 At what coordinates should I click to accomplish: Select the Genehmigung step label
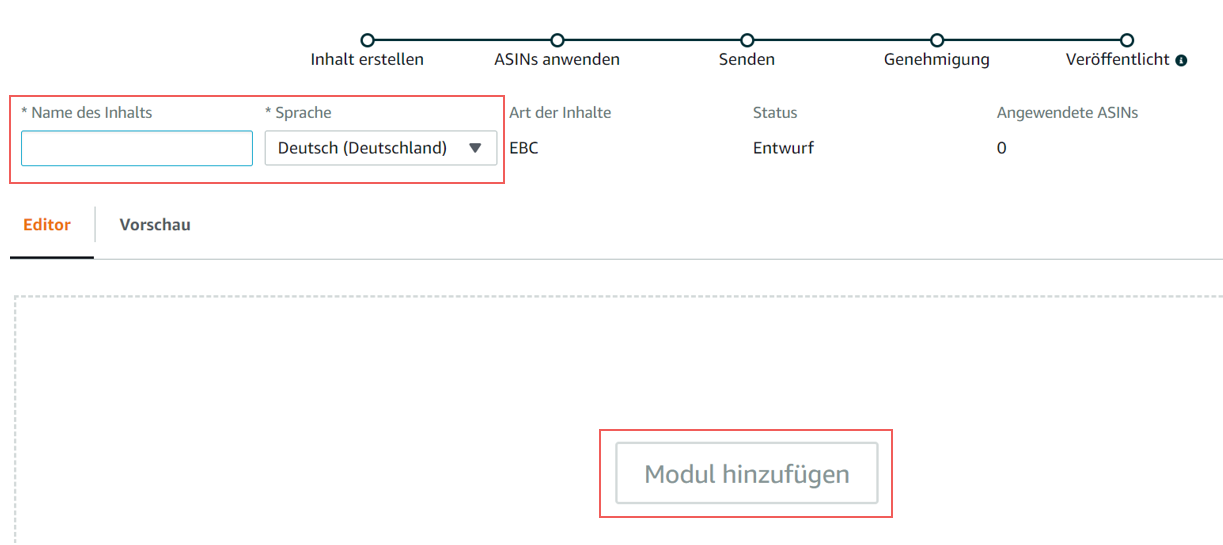937,60
